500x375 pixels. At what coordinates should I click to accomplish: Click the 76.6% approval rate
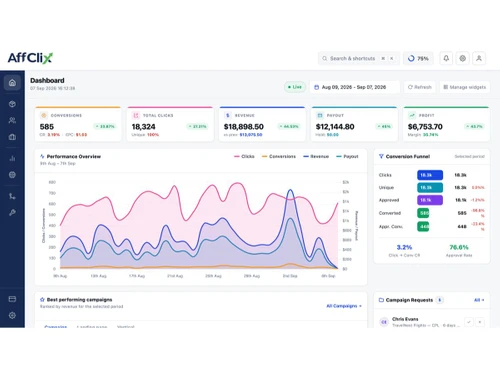coord(459,247)
